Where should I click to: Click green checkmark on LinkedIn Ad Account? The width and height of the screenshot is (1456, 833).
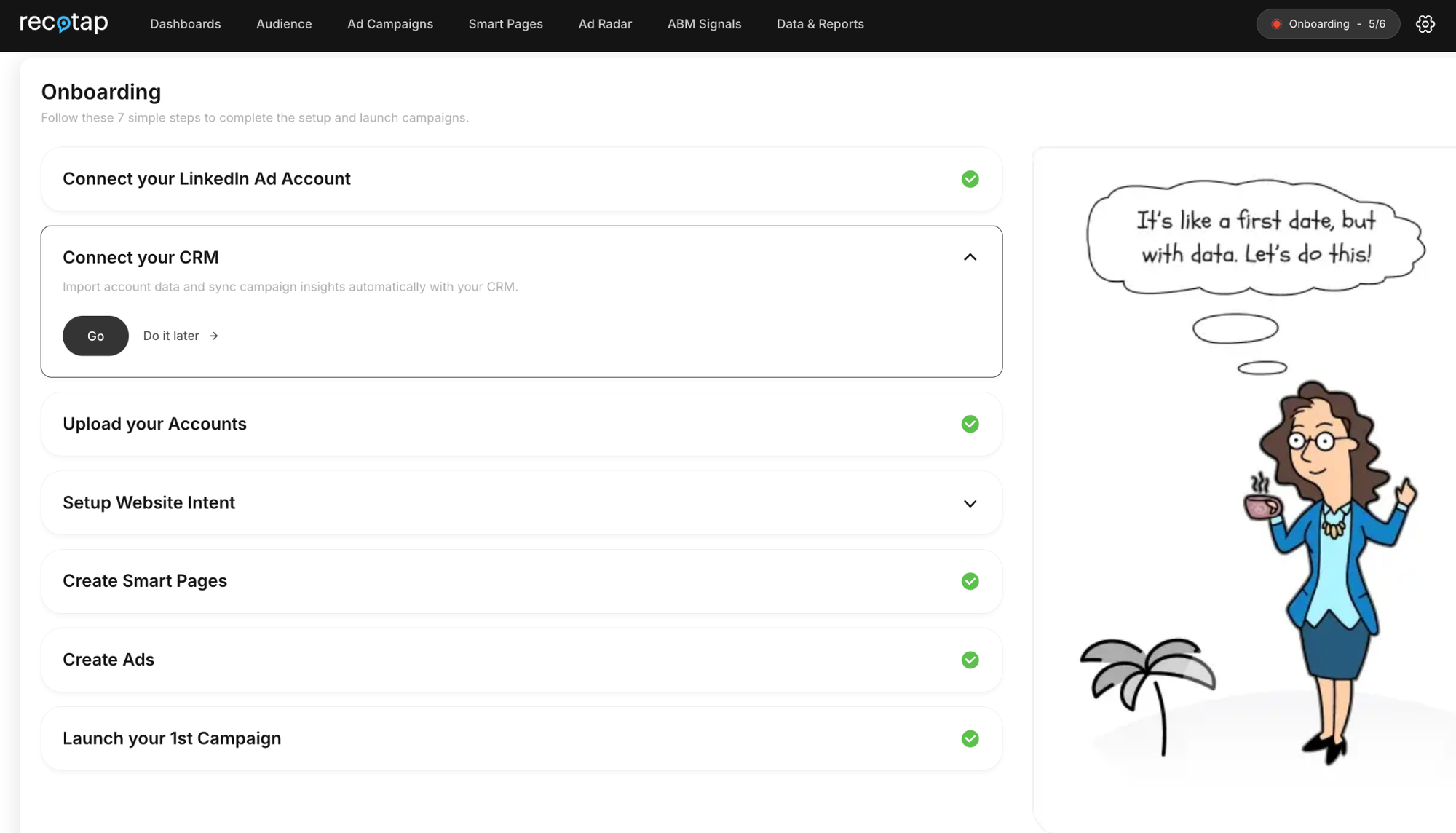970,179
